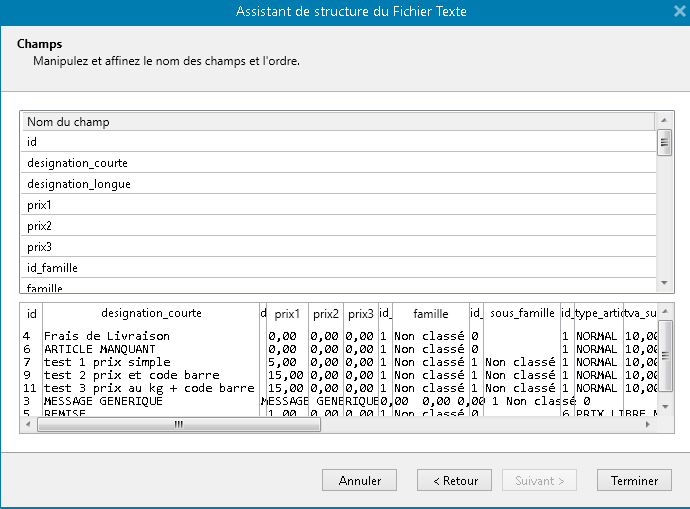Click the sous_famille preview column header
This screenshot has height=509, width=690.
521,313
